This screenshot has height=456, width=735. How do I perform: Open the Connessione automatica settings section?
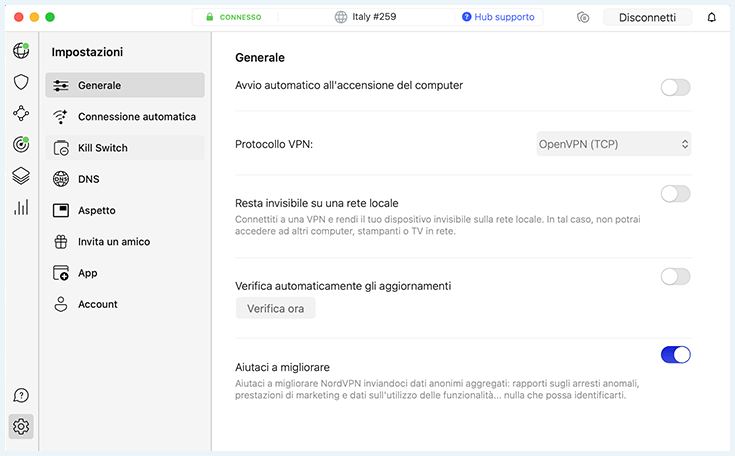(x=125, y=117)
